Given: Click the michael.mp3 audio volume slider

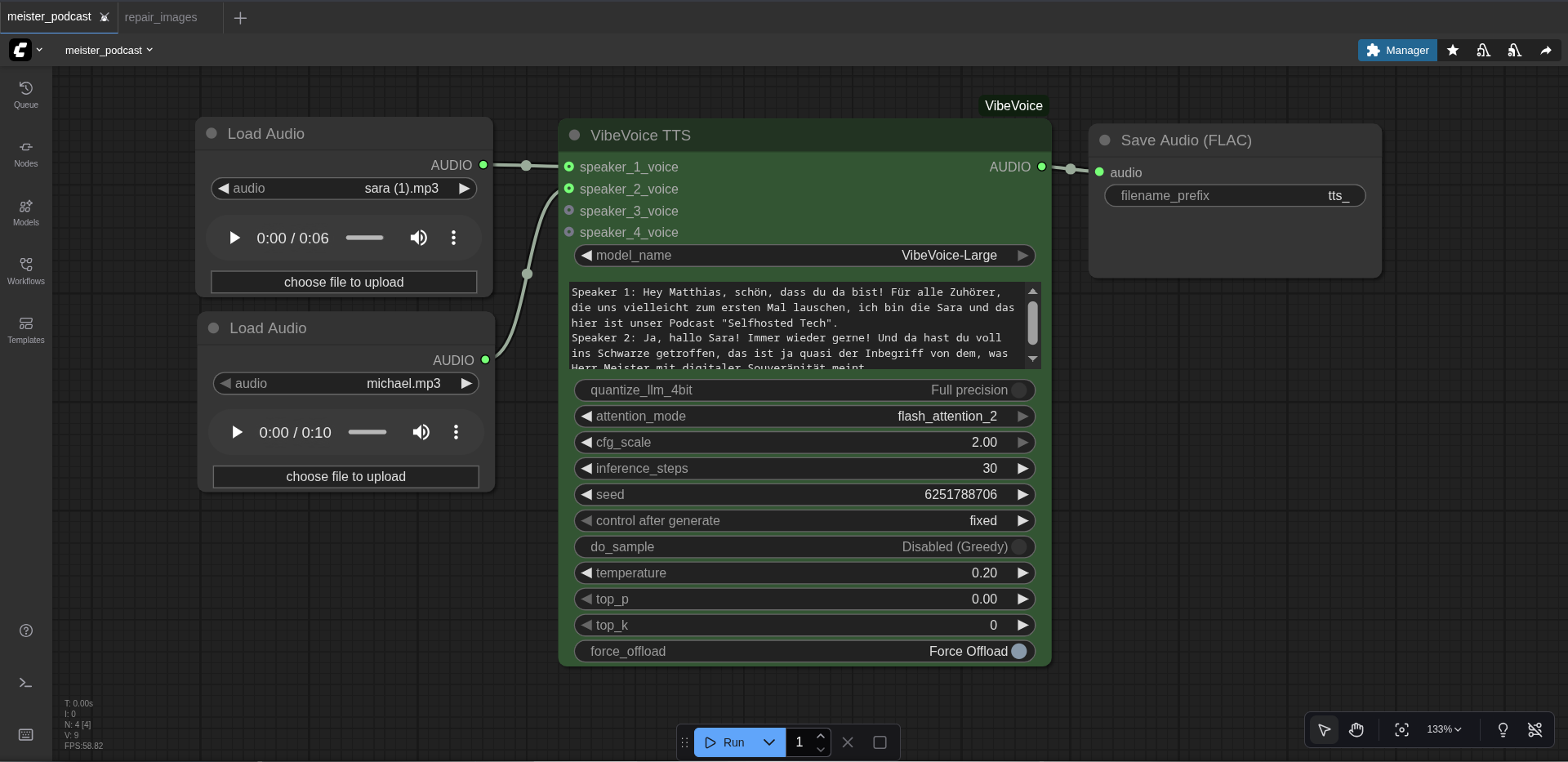Looking at the screenshot, I should click(367, 432).
